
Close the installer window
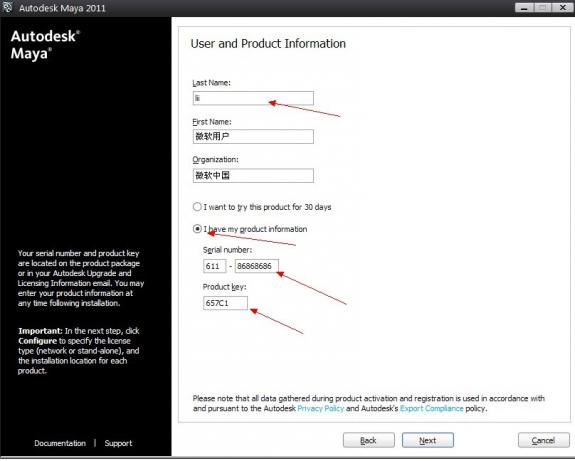tap(563, 8)
